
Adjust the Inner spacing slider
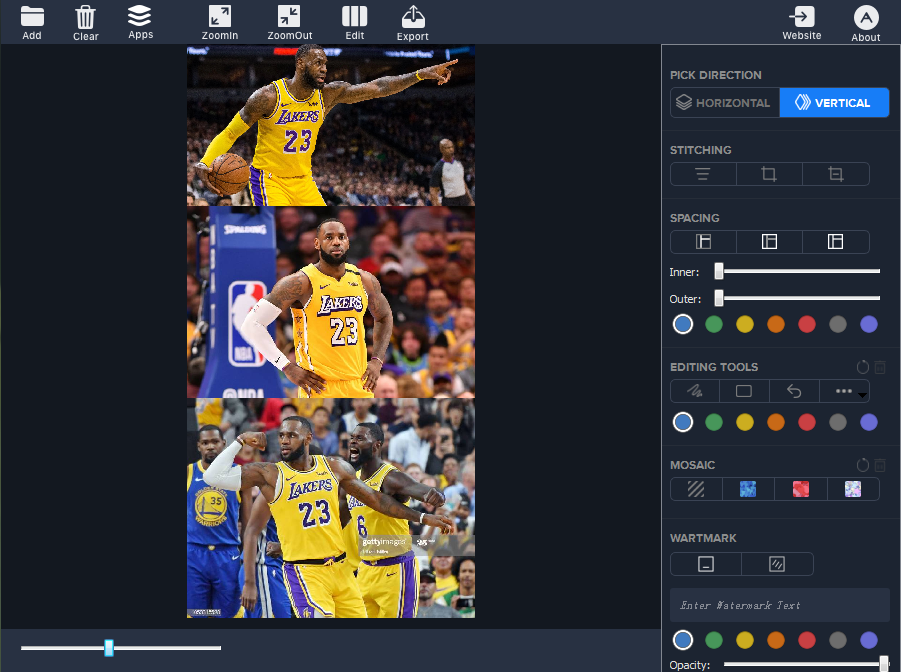click(x=719, y=271)
